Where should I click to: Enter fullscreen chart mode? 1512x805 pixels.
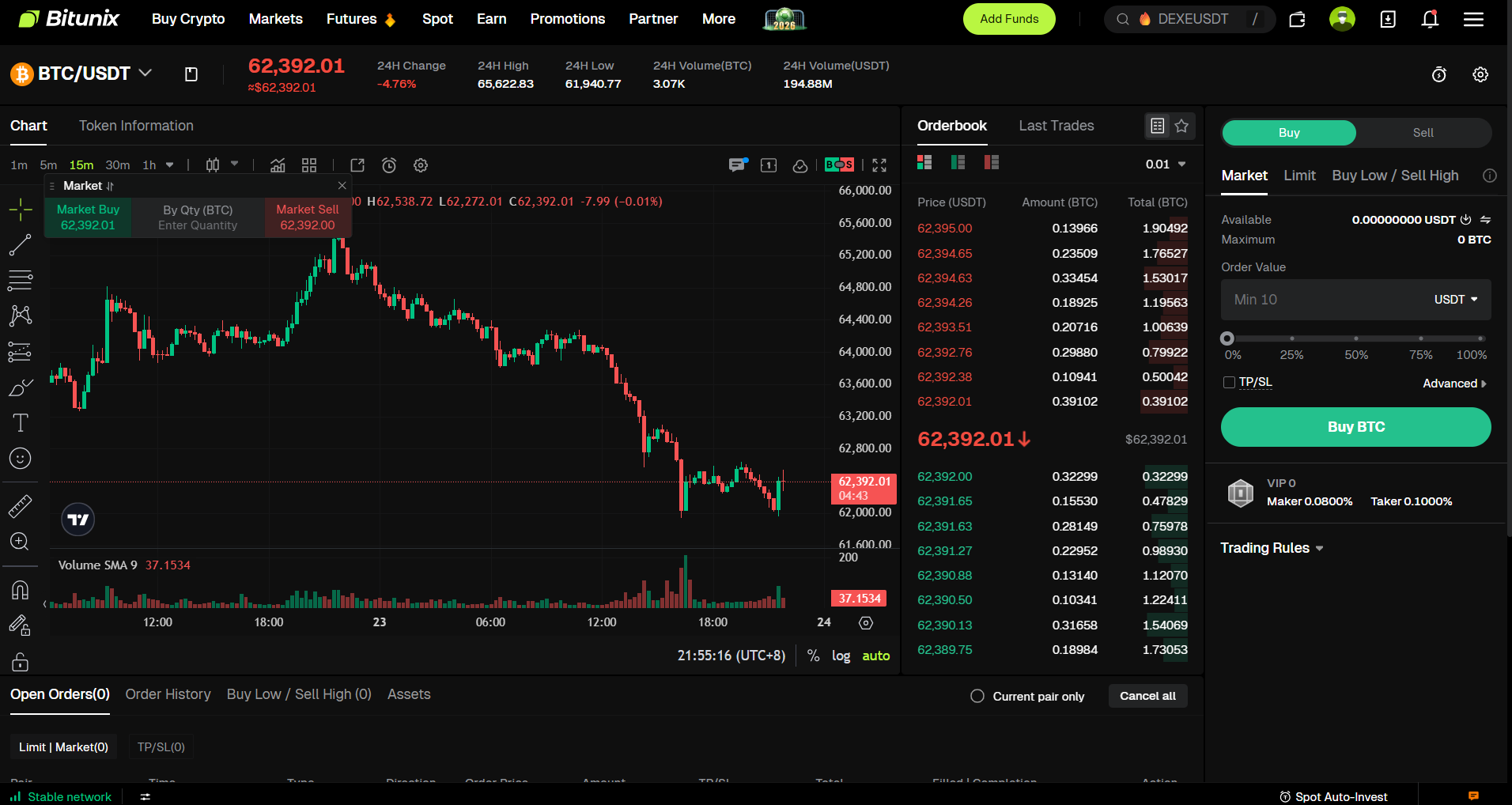click(x=879, y=165)
